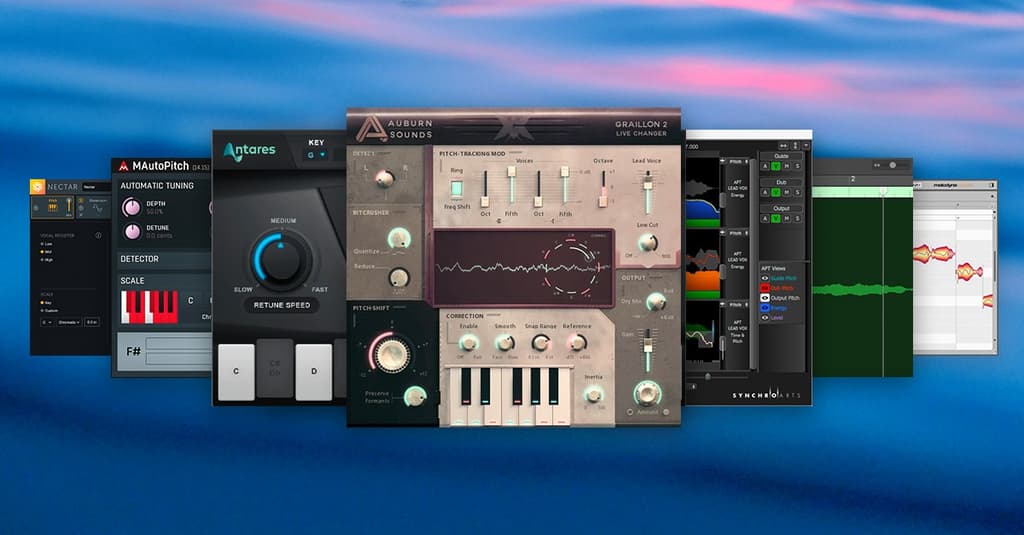
Task: Open the Synchro Arts top-right dropdown arrow
Action: (806, 146)
